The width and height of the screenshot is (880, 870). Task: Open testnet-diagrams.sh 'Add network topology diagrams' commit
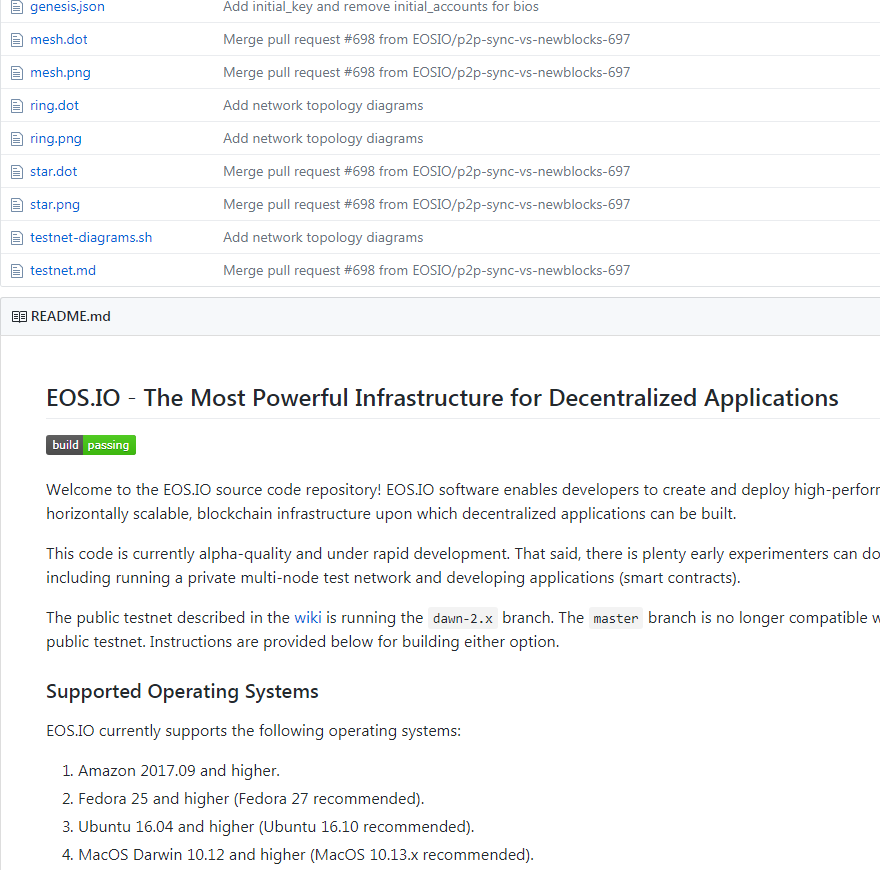point(323,237)
